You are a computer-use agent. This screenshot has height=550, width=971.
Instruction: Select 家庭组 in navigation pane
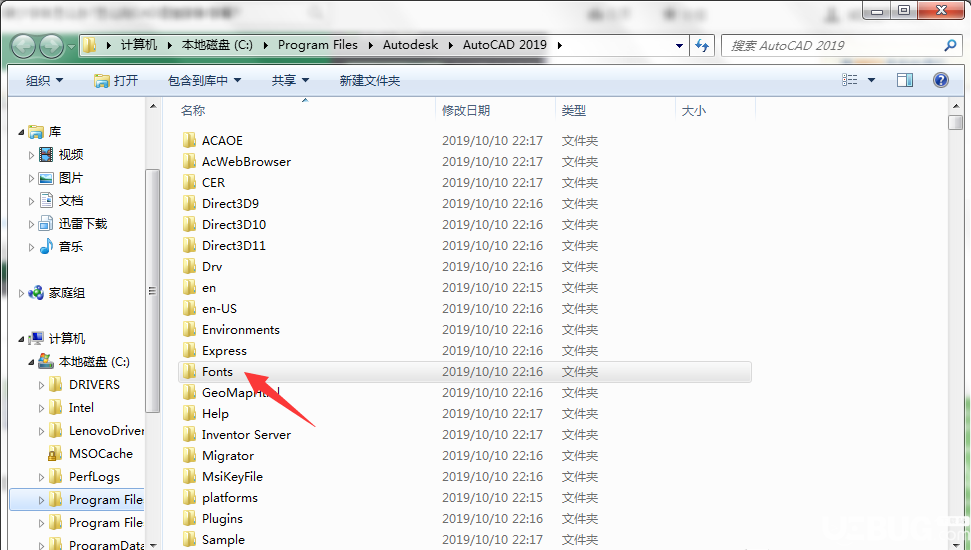[x=67, y=293]
